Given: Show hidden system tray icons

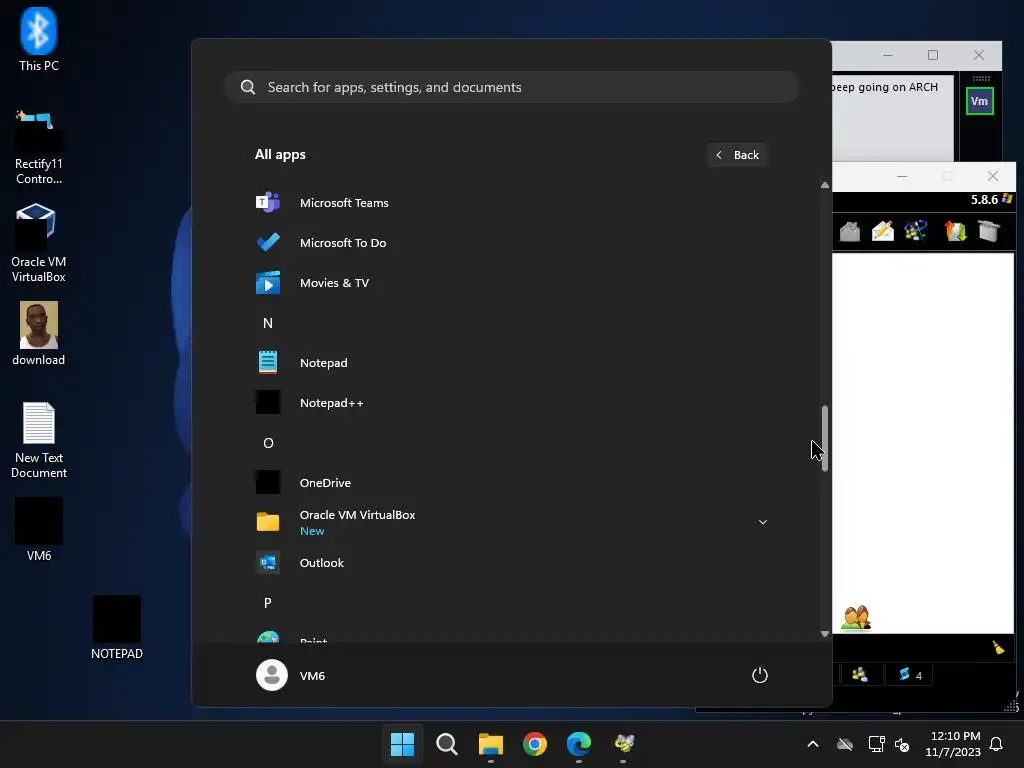Looking at the screenshot, I should tap(813, 744).
